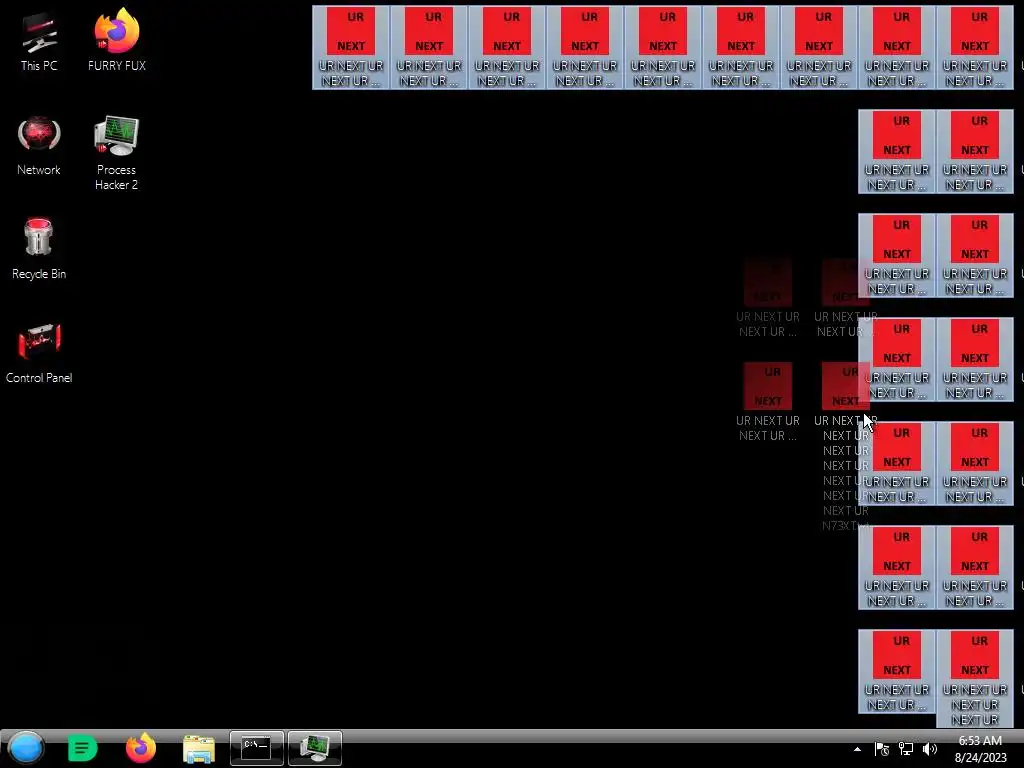Open the This PC desktop icon
This screenshot has width=1024, height=768.
[x=39, y=42]
